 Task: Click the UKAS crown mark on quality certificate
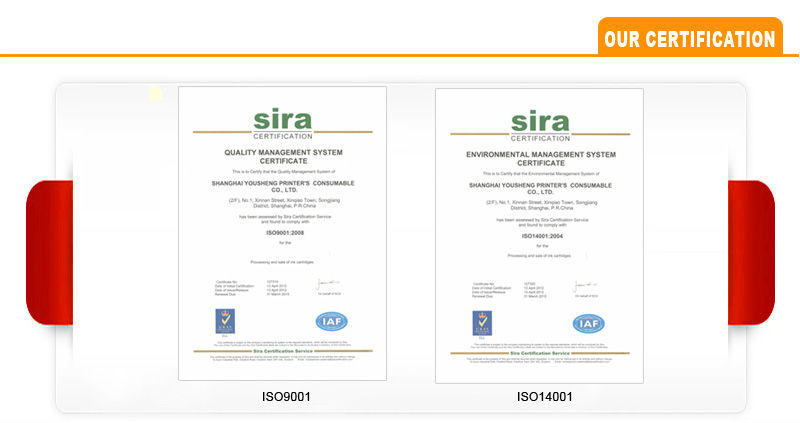[x=225, y=321]
